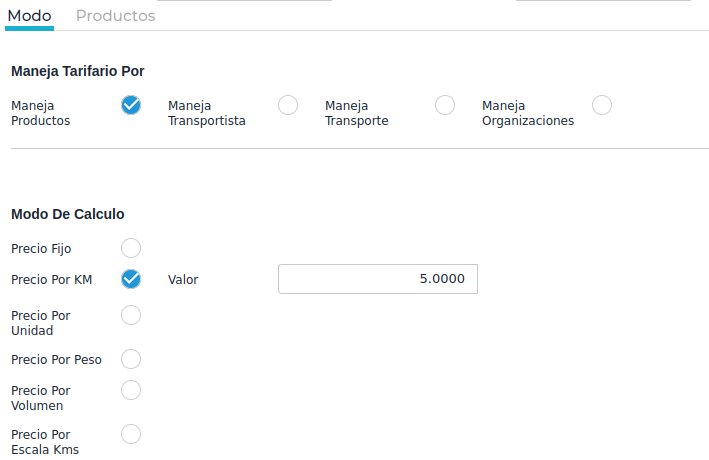Viewport: 709px width, 460px height.
Task: Check the Maneja Organizaciones checkbox
Action: (x=602, y=105)
